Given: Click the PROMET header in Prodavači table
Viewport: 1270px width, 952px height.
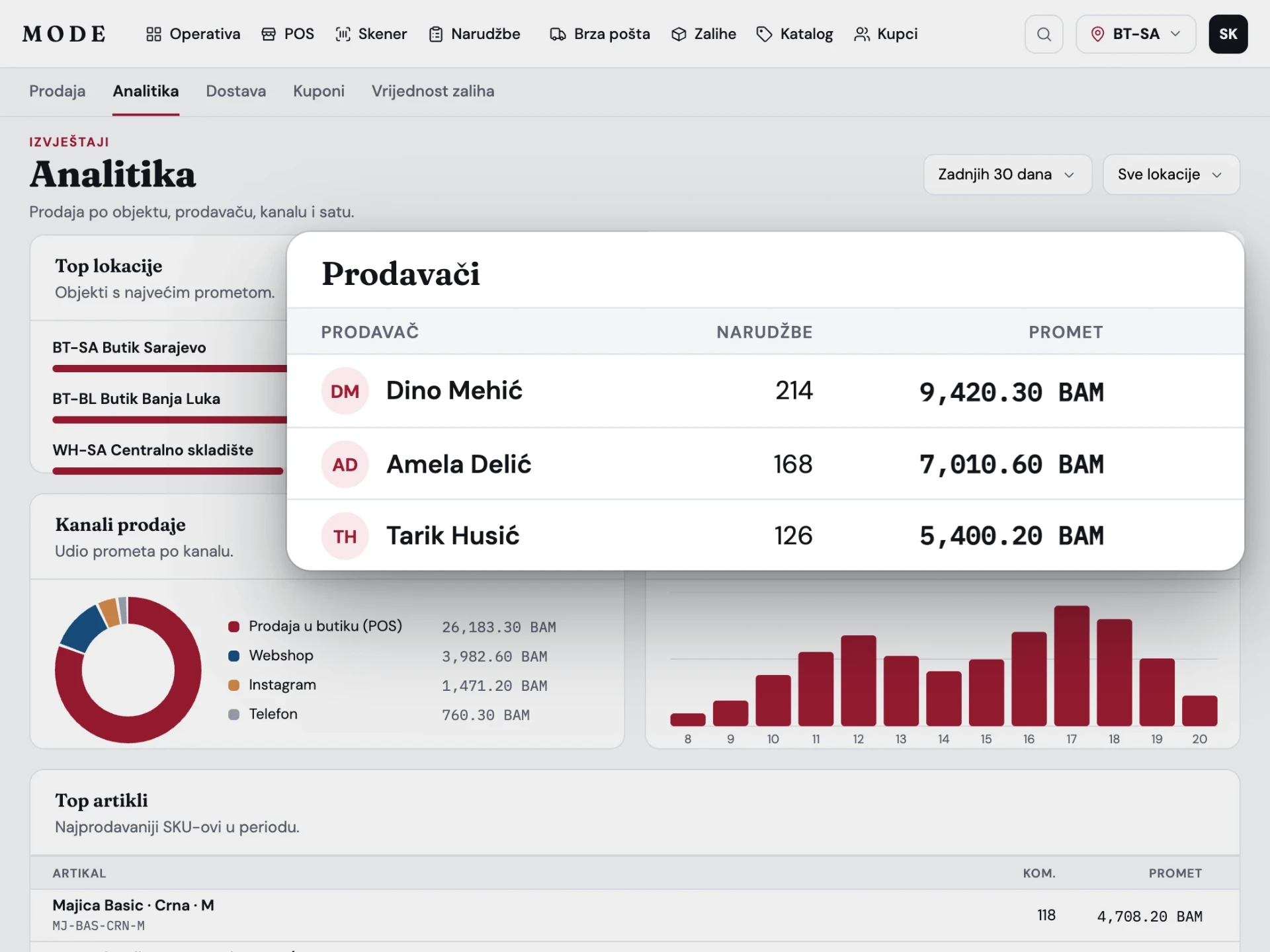Looking at the screenshot, I should pos(1066,332).
